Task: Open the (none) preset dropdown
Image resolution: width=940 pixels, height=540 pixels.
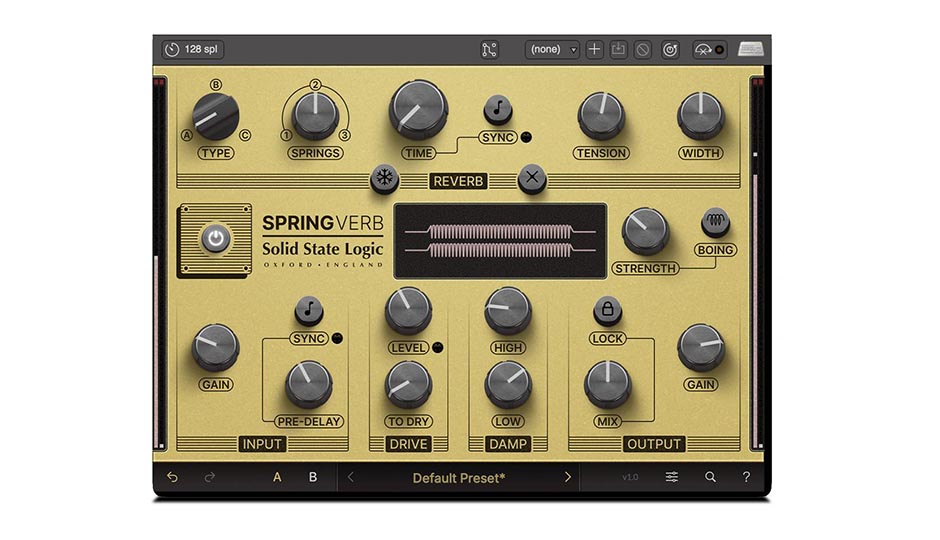Action: (x=554, y=49)
